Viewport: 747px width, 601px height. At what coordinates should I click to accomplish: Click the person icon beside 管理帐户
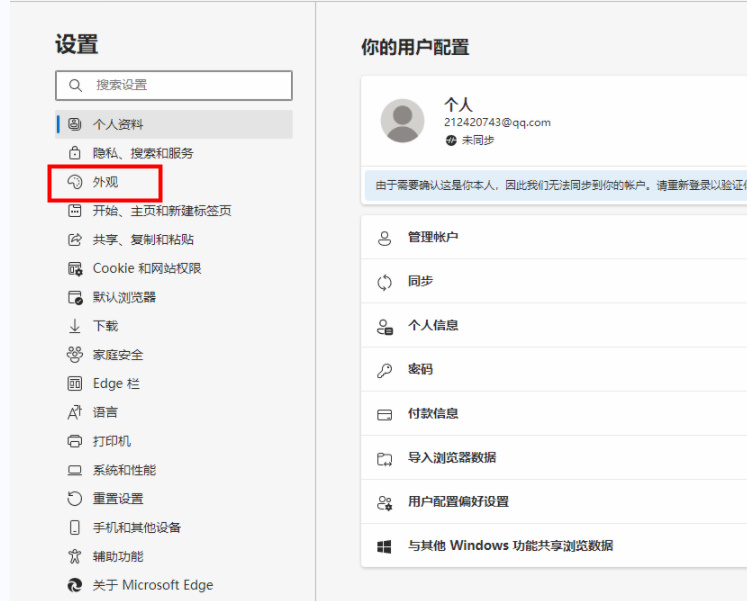(x=384, y=238)
